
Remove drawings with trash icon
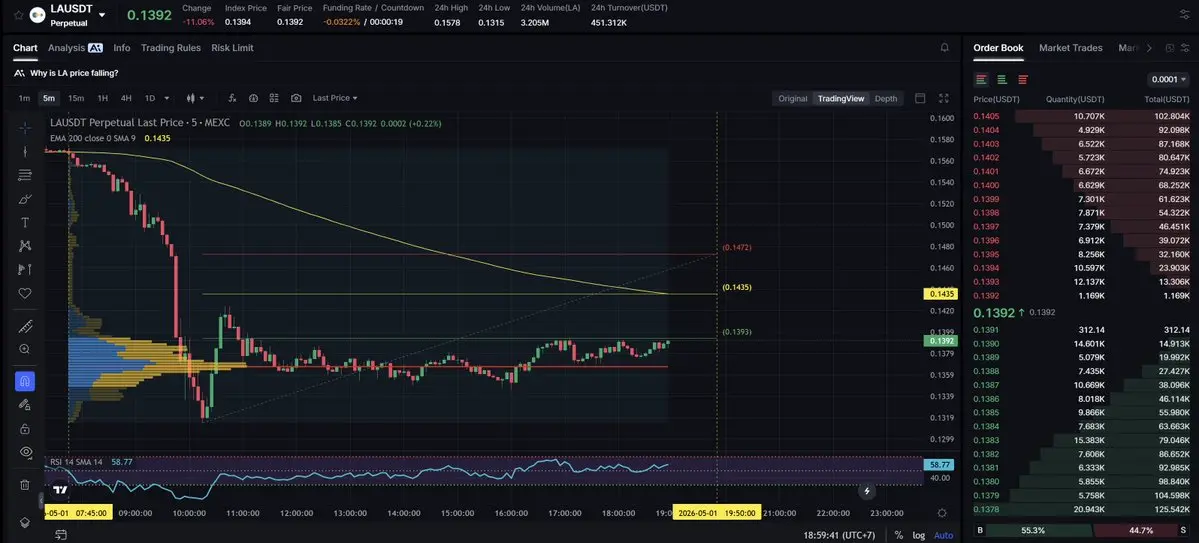pos(24,484)
